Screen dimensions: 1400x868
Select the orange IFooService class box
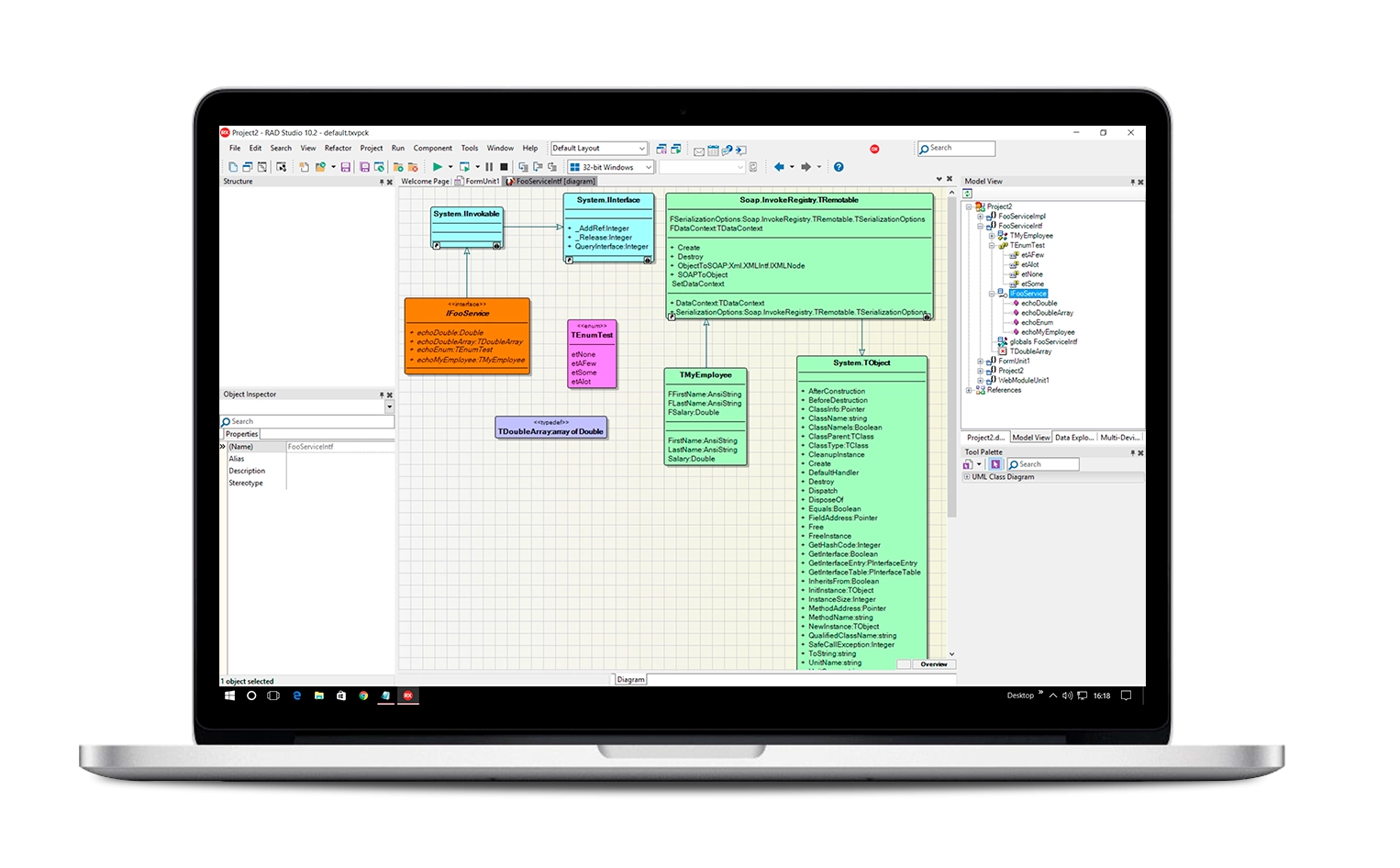[467, 336]
